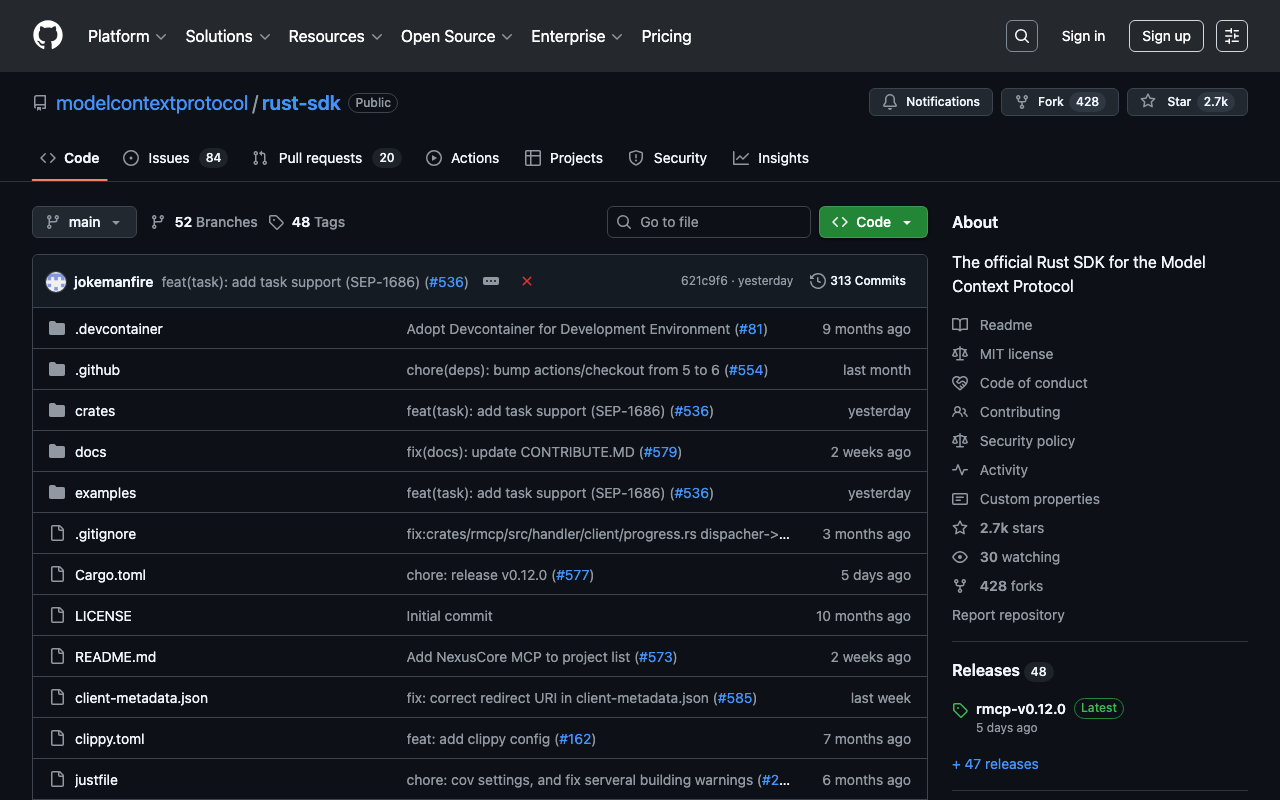Open the appearance settings icon in header
This screenshot has height=800, width=1280.
click(1232, 36)
